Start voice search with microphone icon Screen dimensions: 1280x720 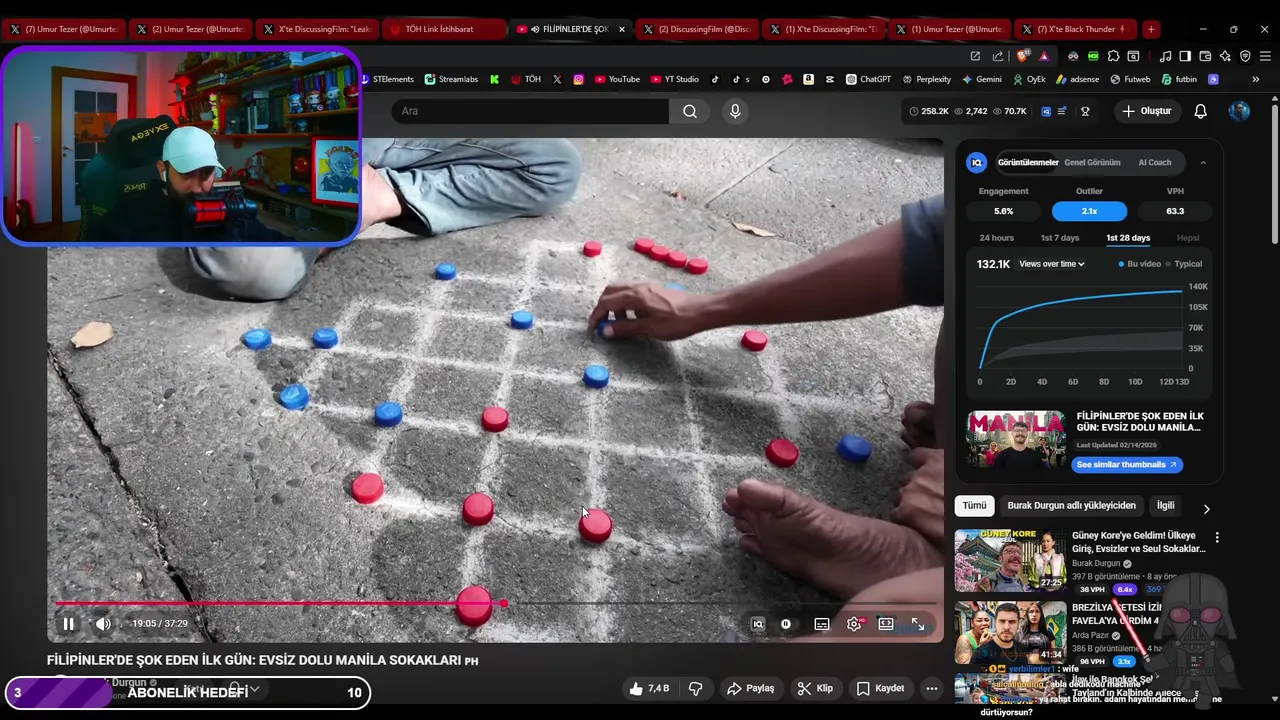click(x=735, y=111)
